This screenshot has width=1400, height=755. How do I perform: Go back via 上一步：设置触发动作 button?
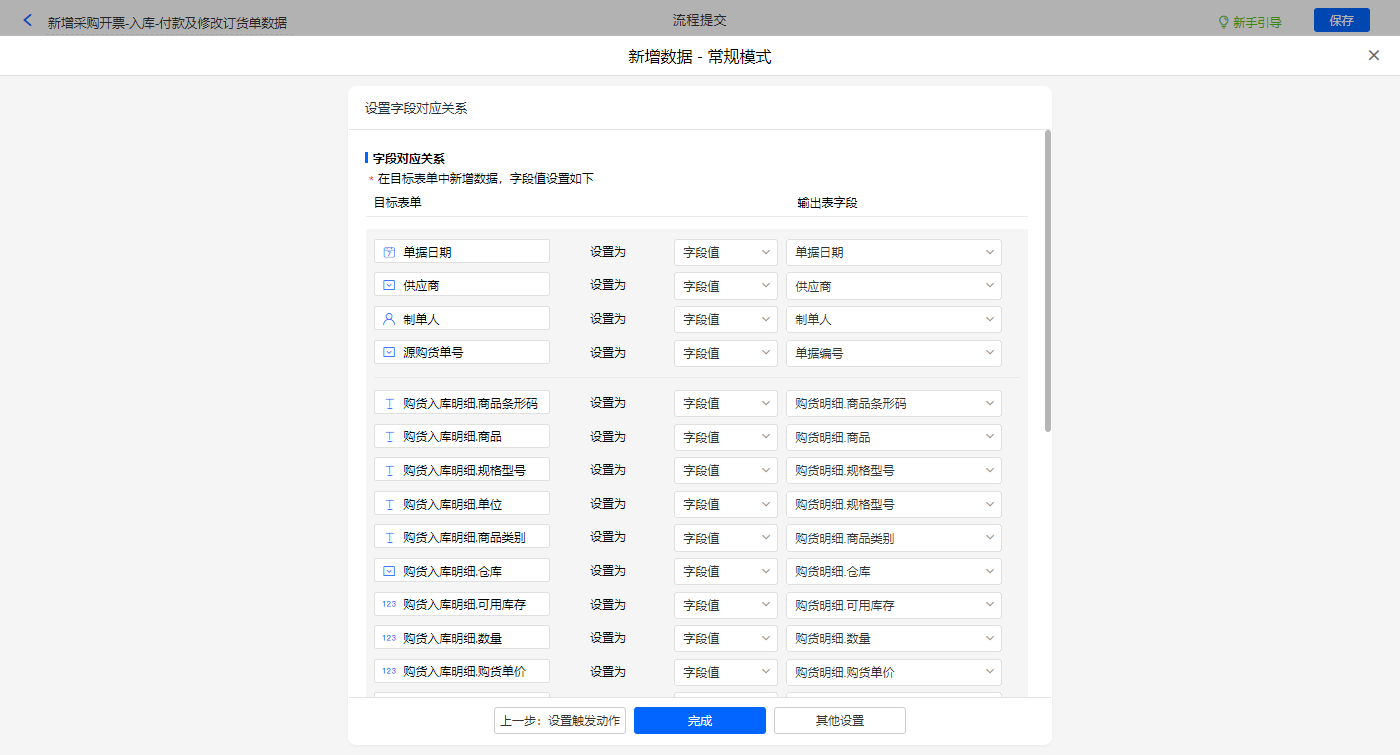coord(560,721)
